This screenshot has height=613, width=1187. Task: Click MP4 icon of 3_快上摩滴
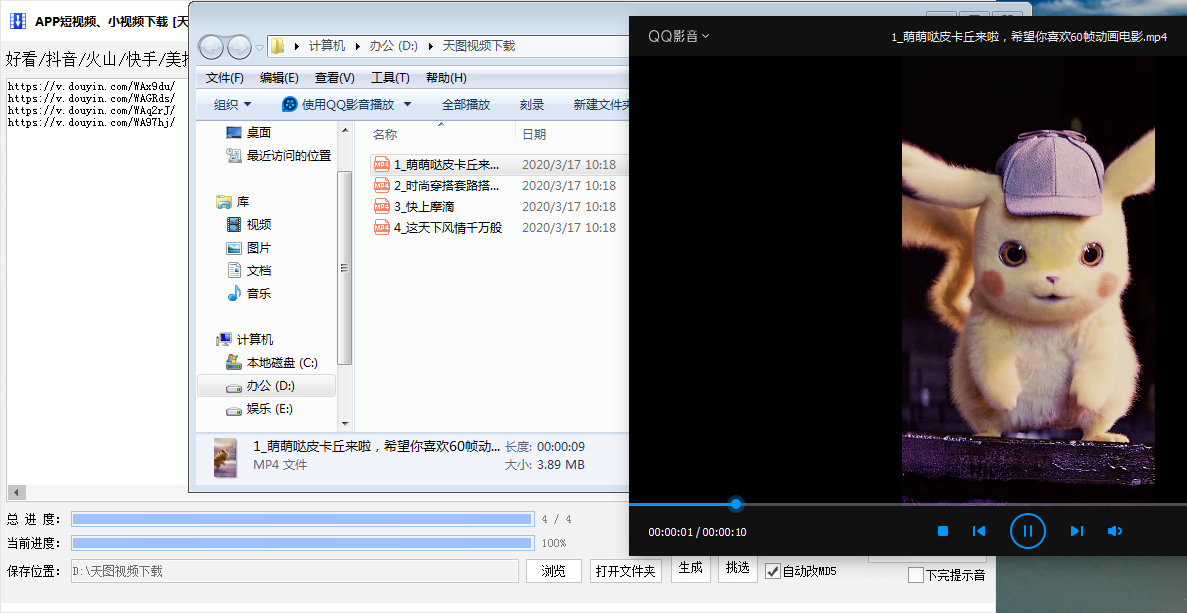pos(382,207)
